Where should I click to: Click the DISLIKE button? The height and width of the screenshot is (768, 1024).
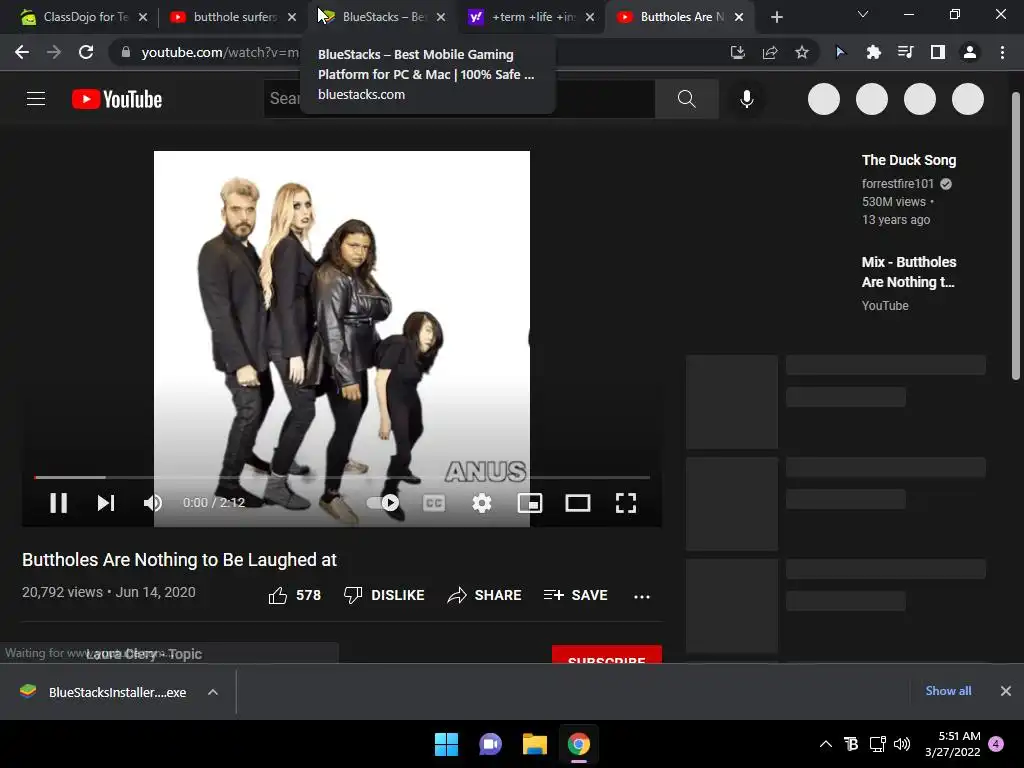click(384, 595)
